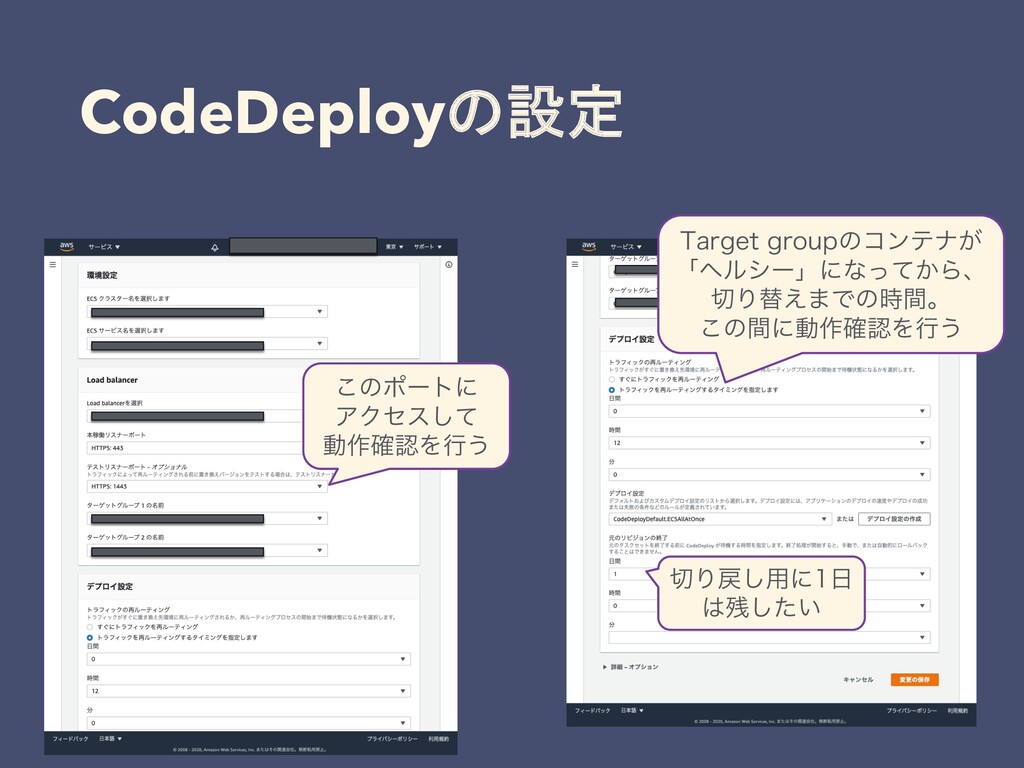Image resolution: width=1024 pixels, height=768 pixels.
Task: Click Load balancer section heading
Action: (x=112, y=380)
